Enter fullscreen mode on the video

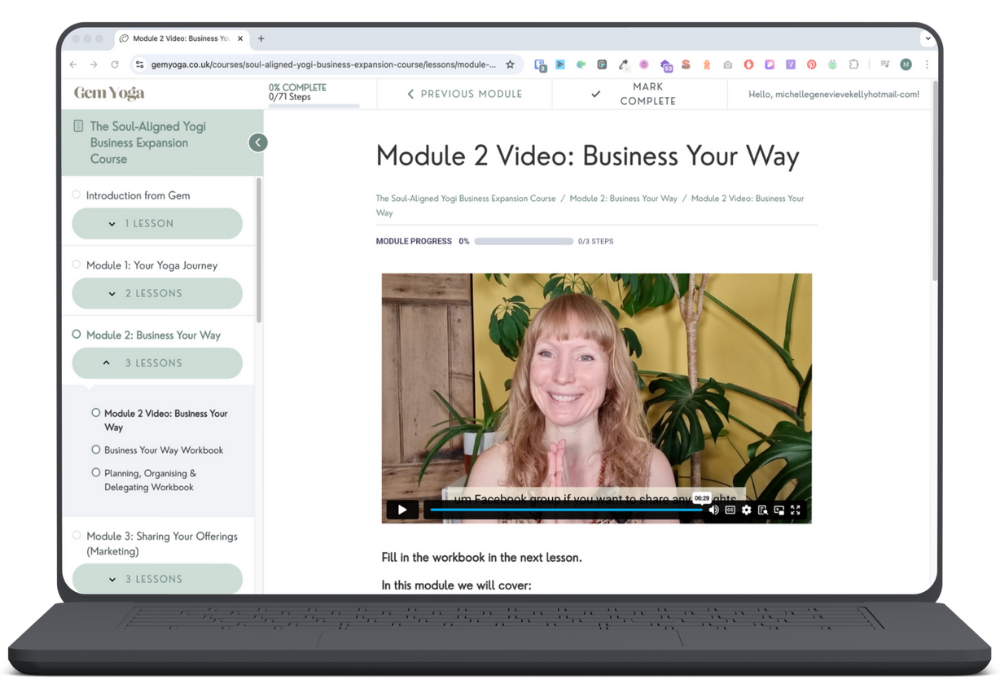click(796, 510)
